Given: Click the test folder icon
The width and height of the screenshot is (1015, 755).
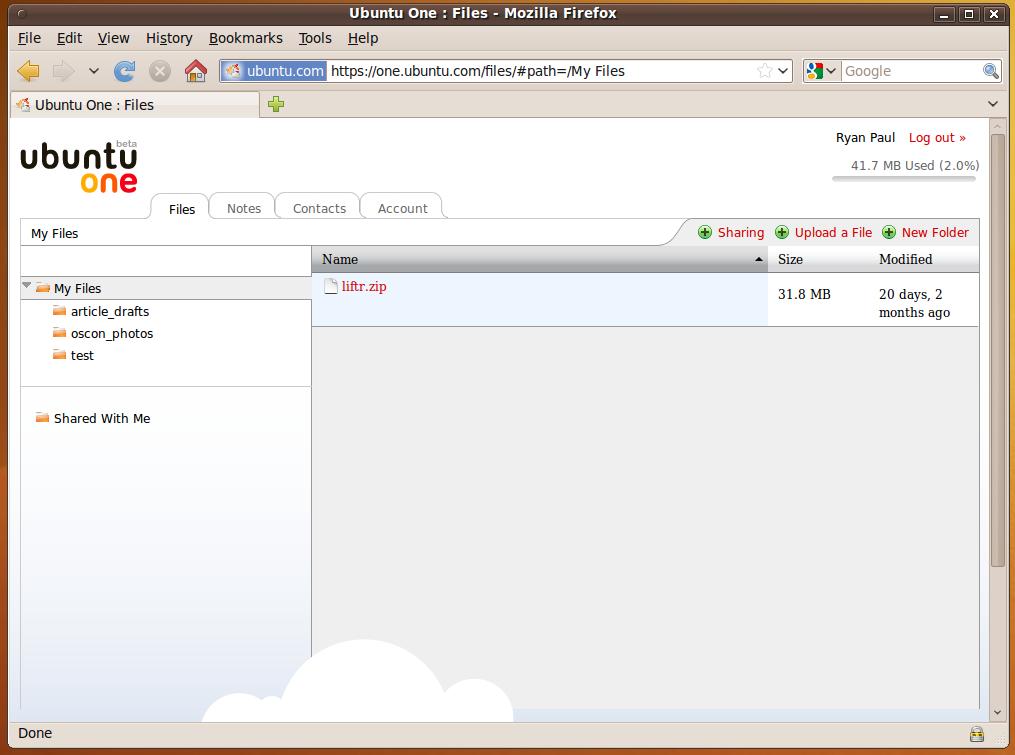Looking at the screenshot, I should click(x=60, y=355).
